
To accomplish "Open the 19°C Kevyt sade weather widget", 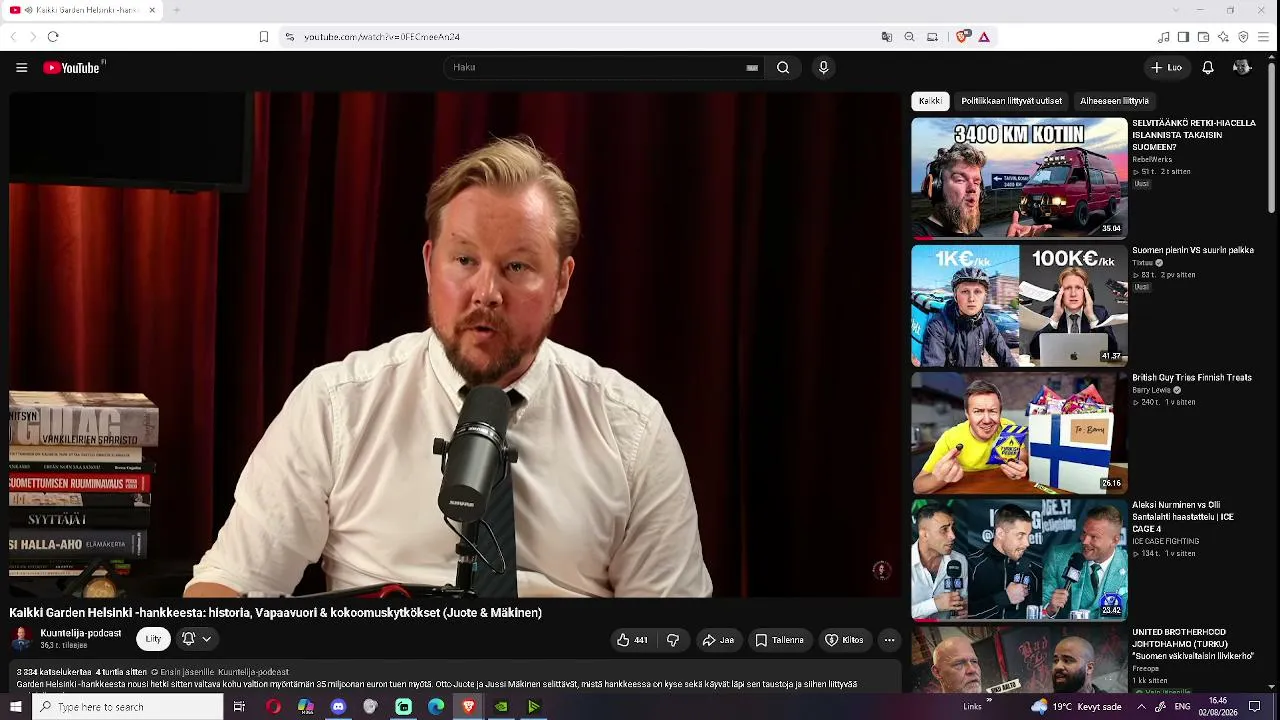I will coord(1076,707).
